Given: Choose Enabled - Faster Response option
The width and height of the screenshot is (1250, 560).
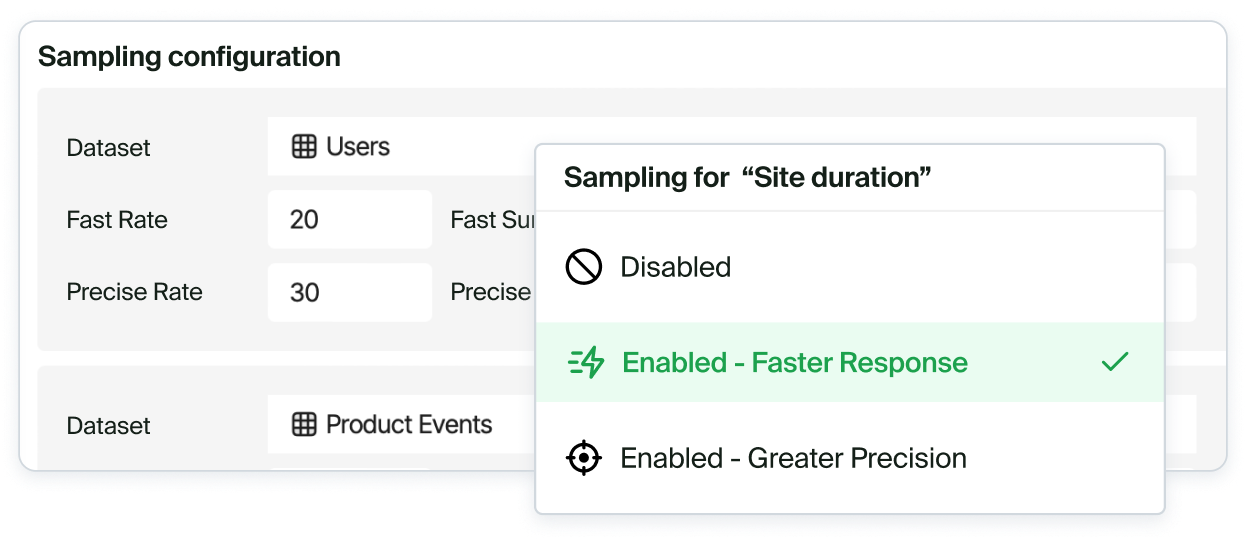Looking at the screenshot, I should click(794, 362).
